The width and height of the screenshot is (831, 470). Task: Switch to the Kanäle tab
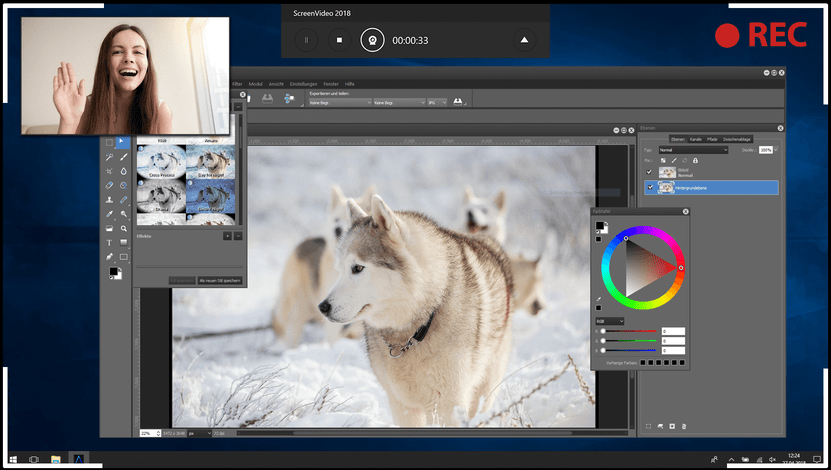pos(695,139)
